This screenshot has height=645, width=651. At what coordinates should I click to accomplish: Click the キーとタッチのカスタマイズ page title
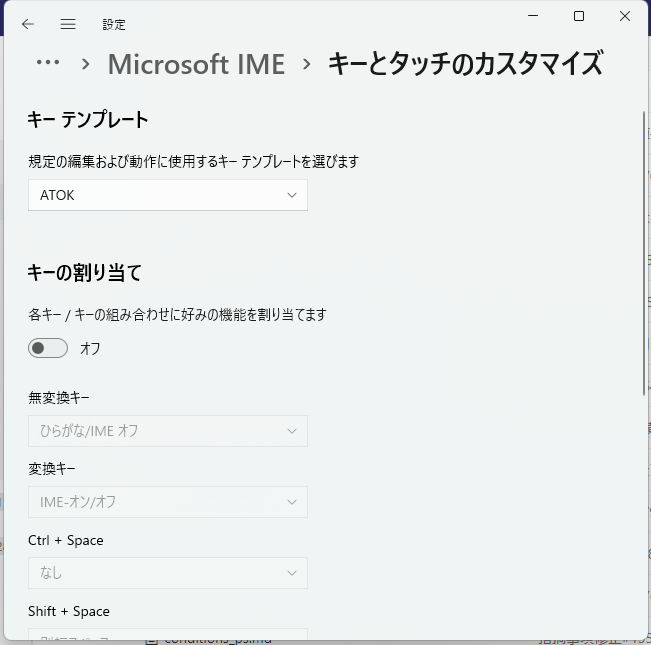point(465,64)
